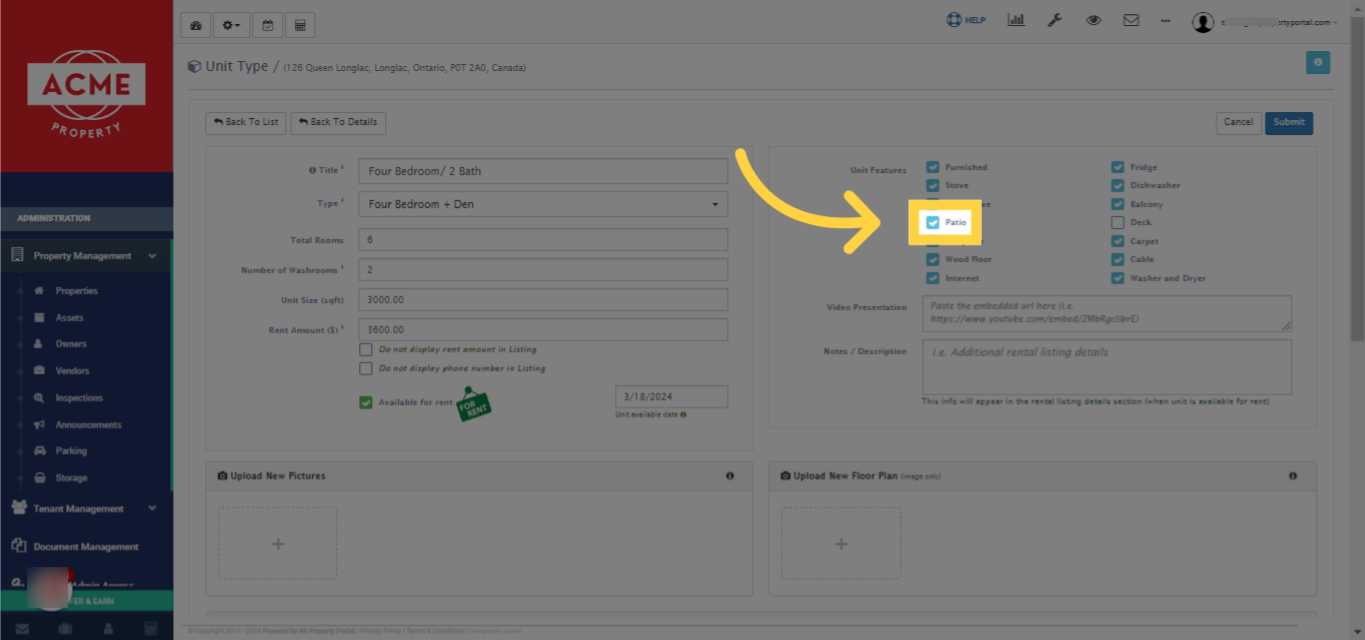Open the user account dropdown
This screenshot has height=640, width=1365.
pyautogui.click(x=1264, y=22)
